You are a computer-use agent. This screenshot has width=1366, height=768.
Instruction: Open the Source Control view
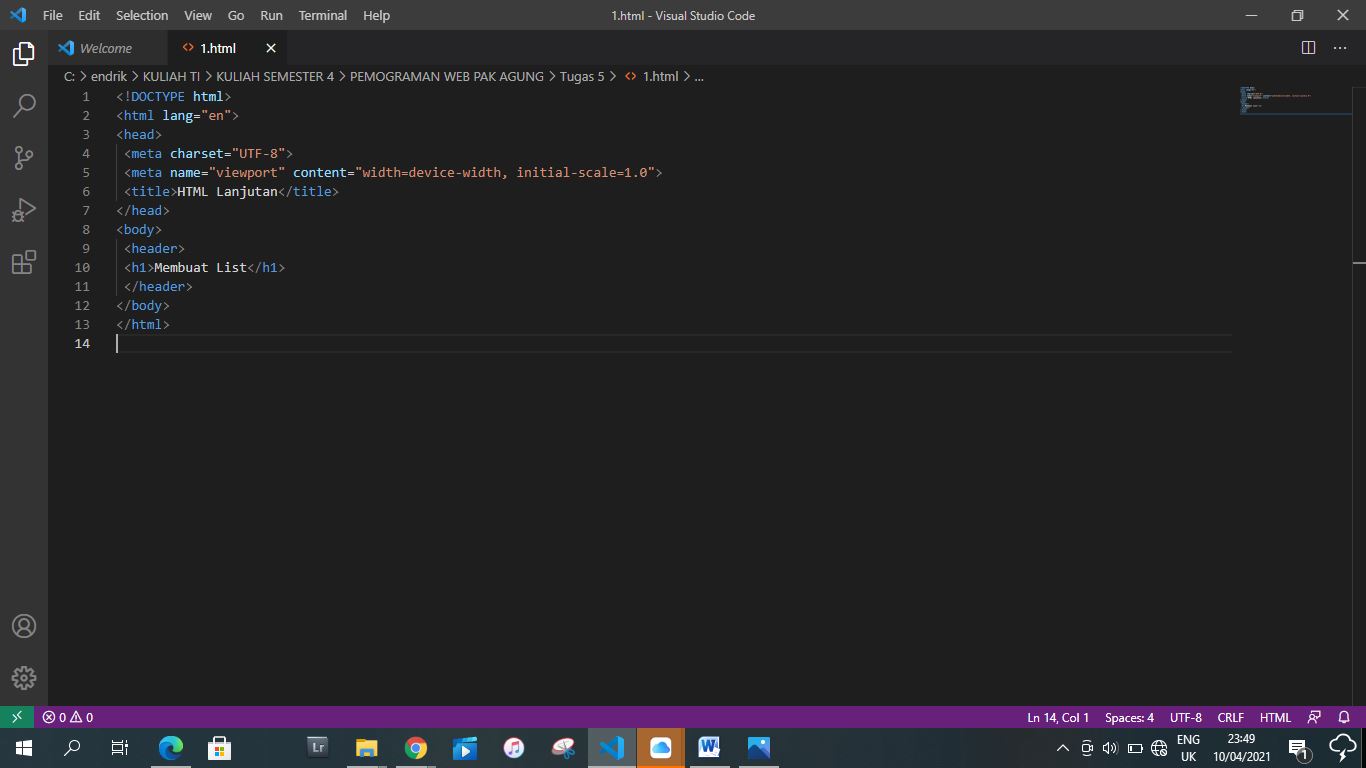pos(24,157)
